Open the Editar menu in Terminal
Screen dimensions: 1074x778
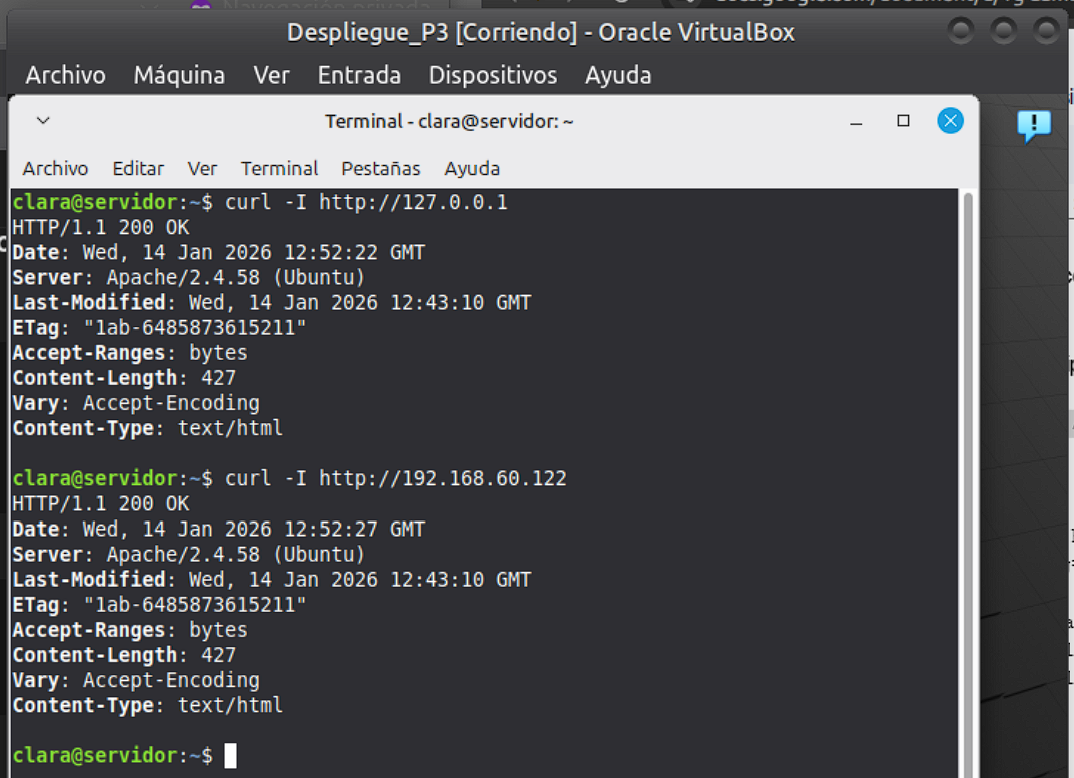tap(138, 168)
